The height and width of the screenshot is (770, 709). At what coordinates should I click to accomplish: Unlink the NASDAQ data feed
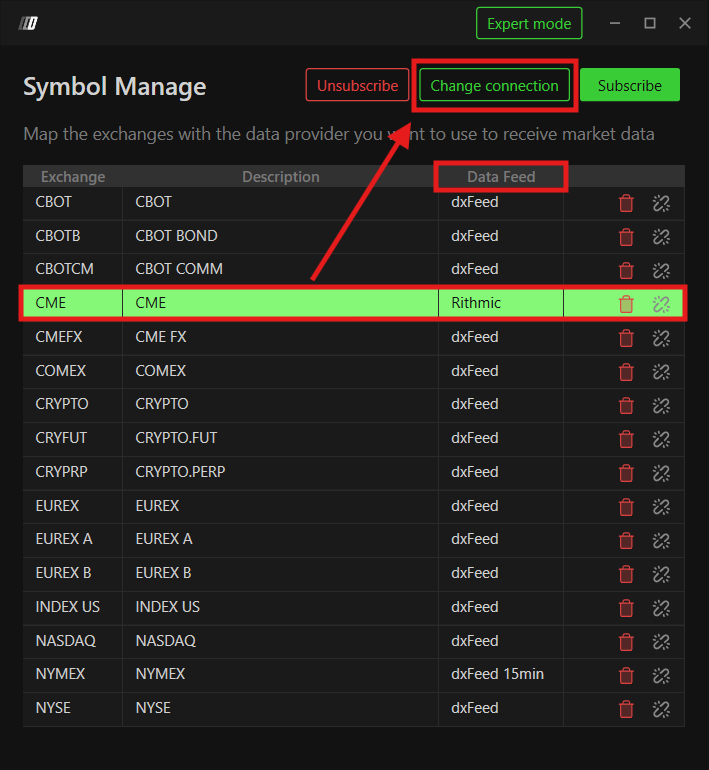tap(661, 642)
